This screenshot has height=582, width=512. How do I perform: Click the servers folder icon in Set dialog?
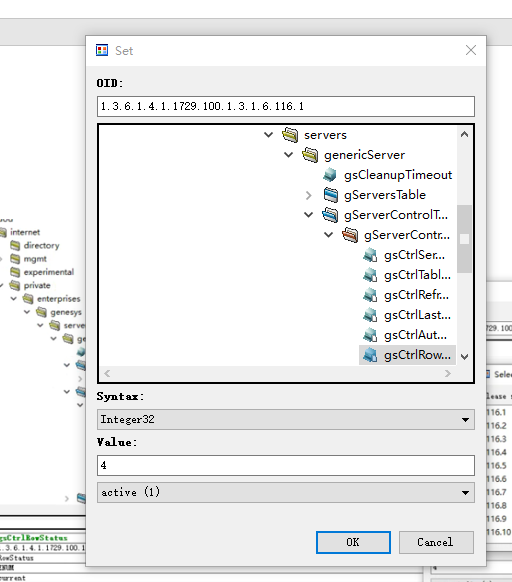click(x=290, y=135)
